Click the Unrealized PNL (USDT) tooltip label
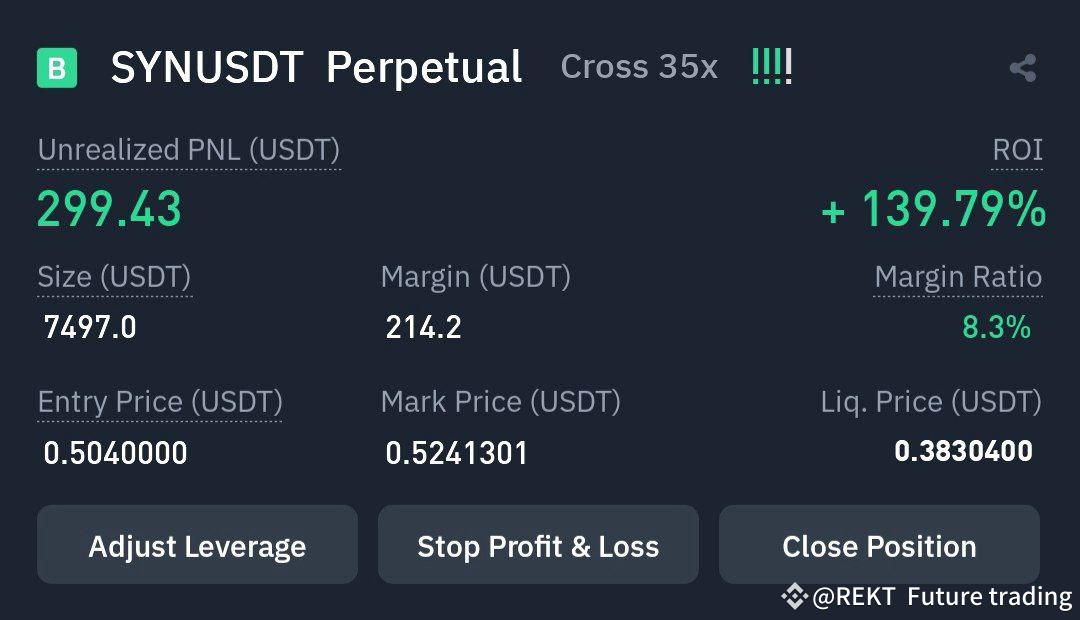This screenshot has width=1080, height=620. pyautogui.click(x=188, y=150)
